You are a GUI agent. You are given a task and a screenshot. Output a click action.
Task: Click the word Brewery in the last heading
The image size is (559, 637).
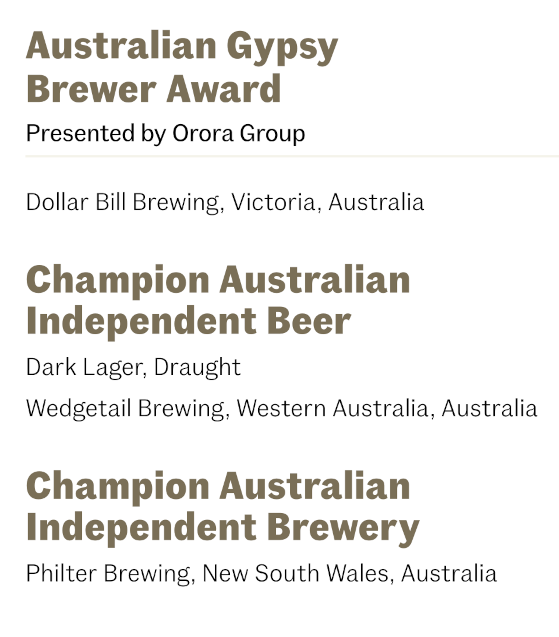pos(343,529)
